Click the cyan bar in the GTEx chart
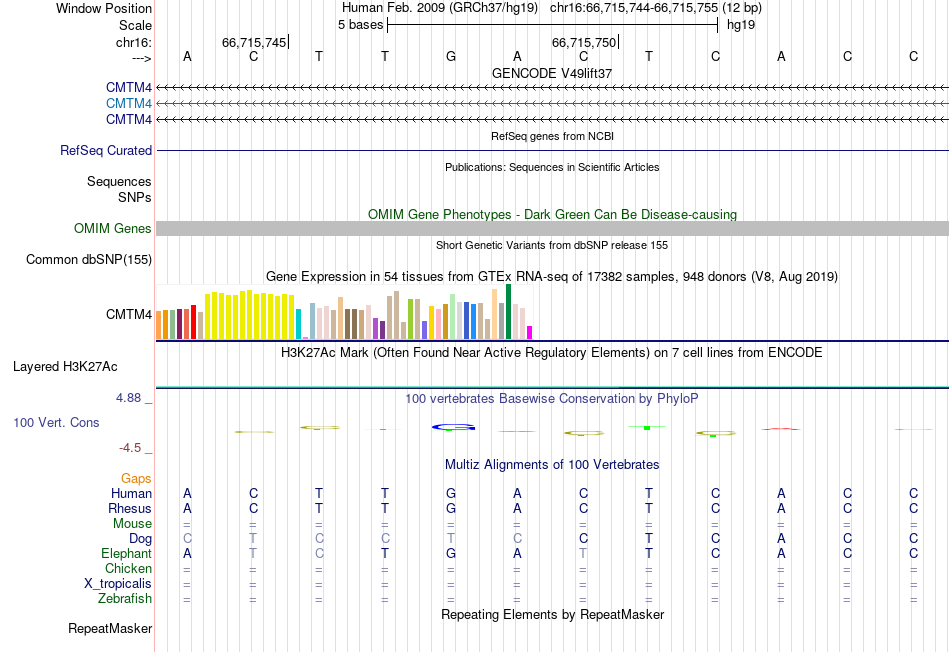The image size is (950, 652). pyautogui.click(x=298, y=324)
